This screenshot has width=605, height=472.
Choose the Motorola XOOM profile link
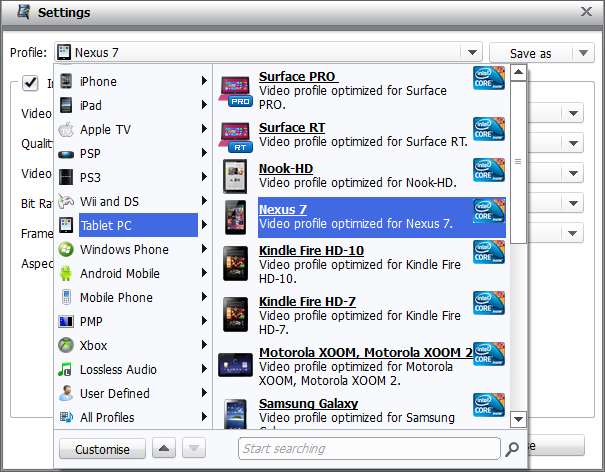[366, 352]
